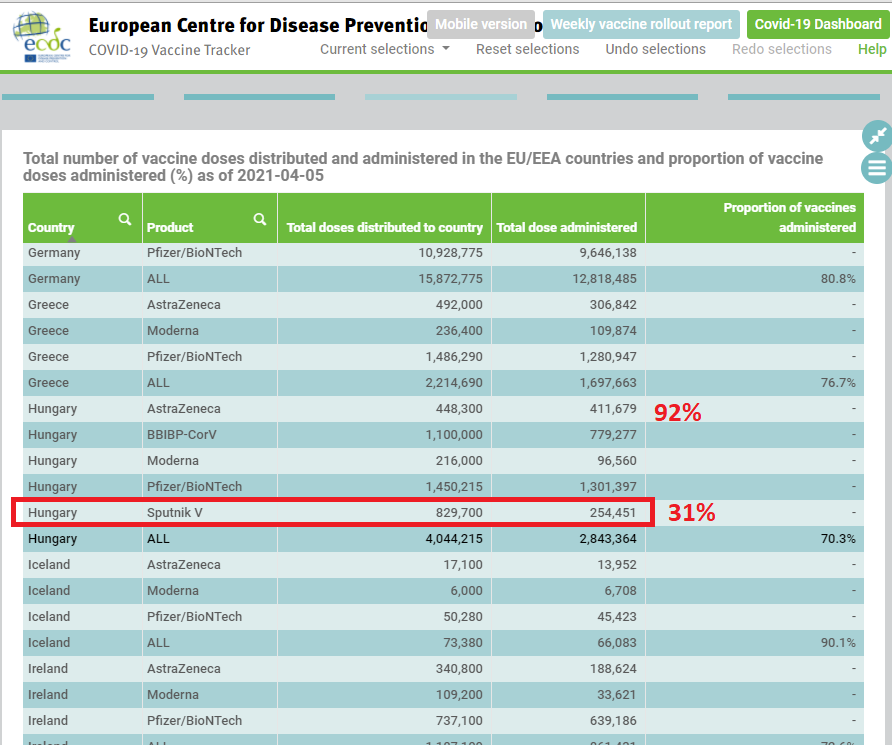Select the 6,708 administered value
Viewport: 892px width, 745px height.
(620, 591)
